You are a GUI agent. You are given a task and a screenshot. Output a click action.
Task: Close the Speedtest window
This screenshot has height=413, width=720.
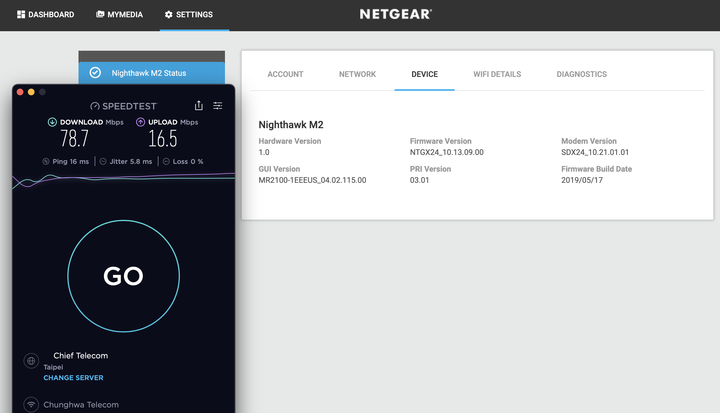point(20,92)
